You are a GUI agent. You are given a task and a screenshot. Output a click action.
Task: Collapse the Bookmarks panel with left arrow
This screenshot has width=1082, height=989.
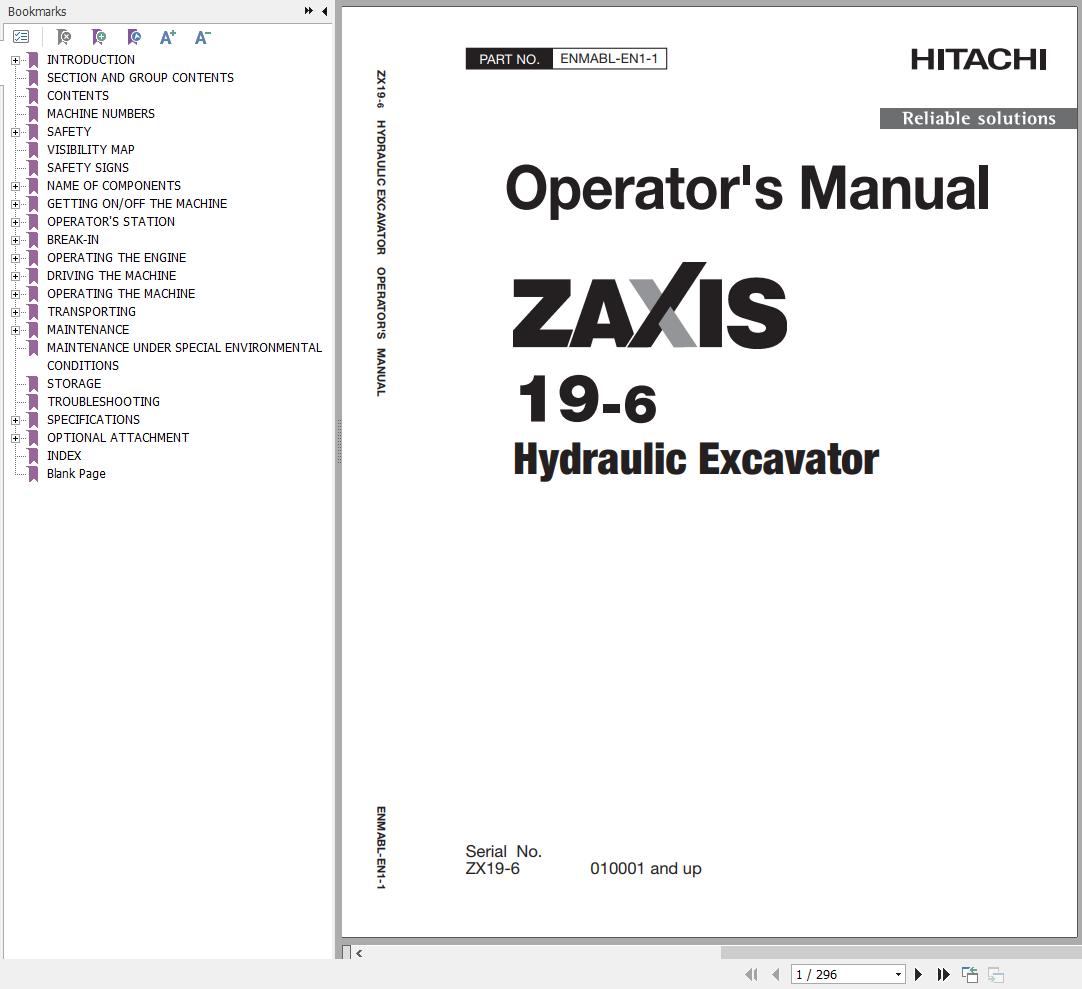(x=324, y=11)
